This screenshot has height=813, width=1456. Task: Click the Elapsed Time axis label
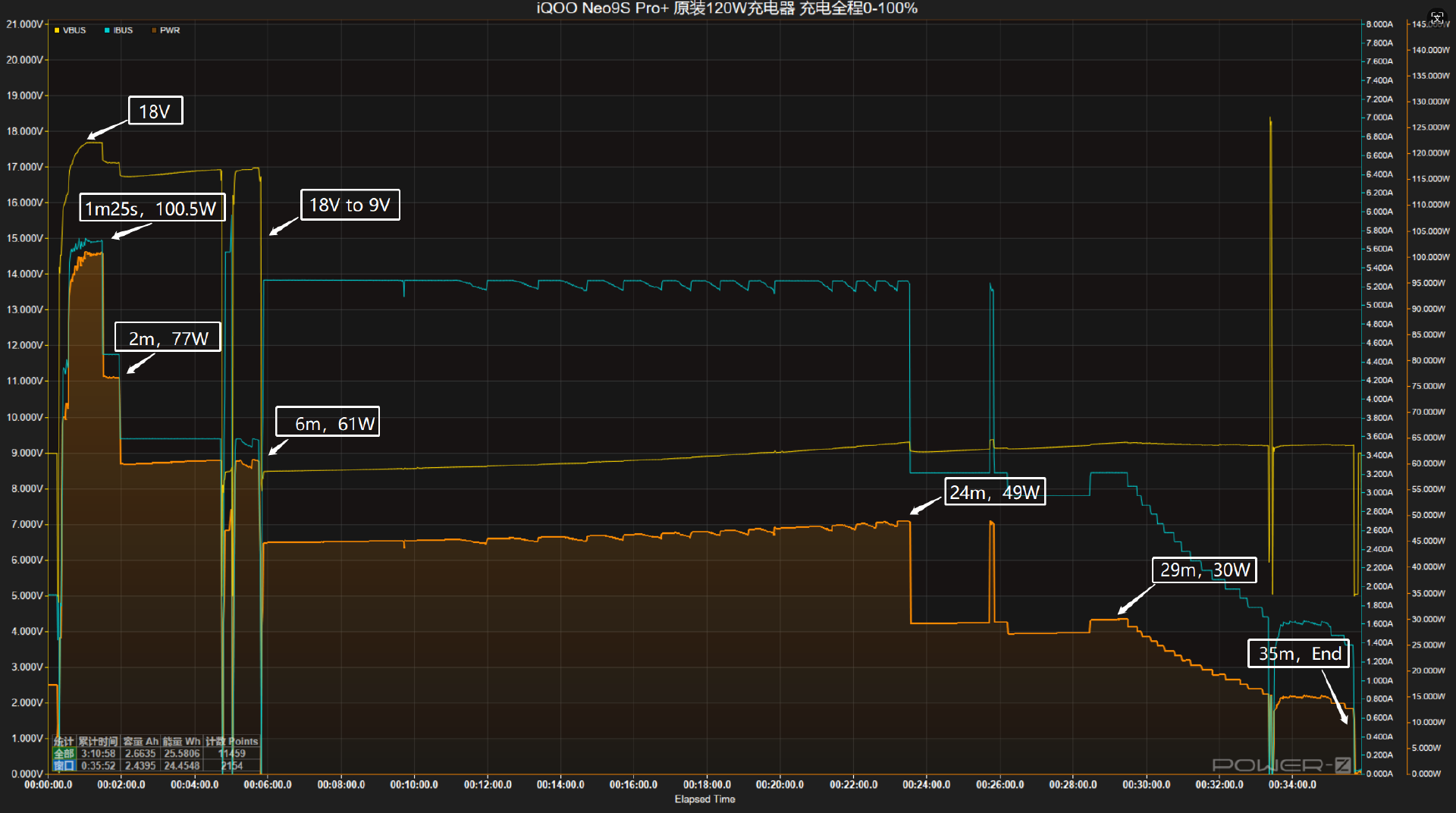tap(704, 799)
